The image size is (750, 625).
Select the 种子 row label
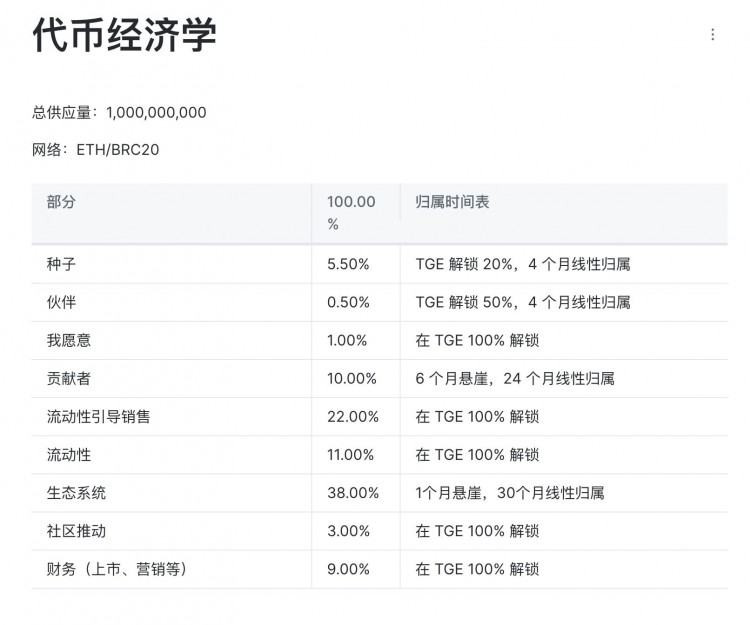pyautogui.click(x=61, y=264)
